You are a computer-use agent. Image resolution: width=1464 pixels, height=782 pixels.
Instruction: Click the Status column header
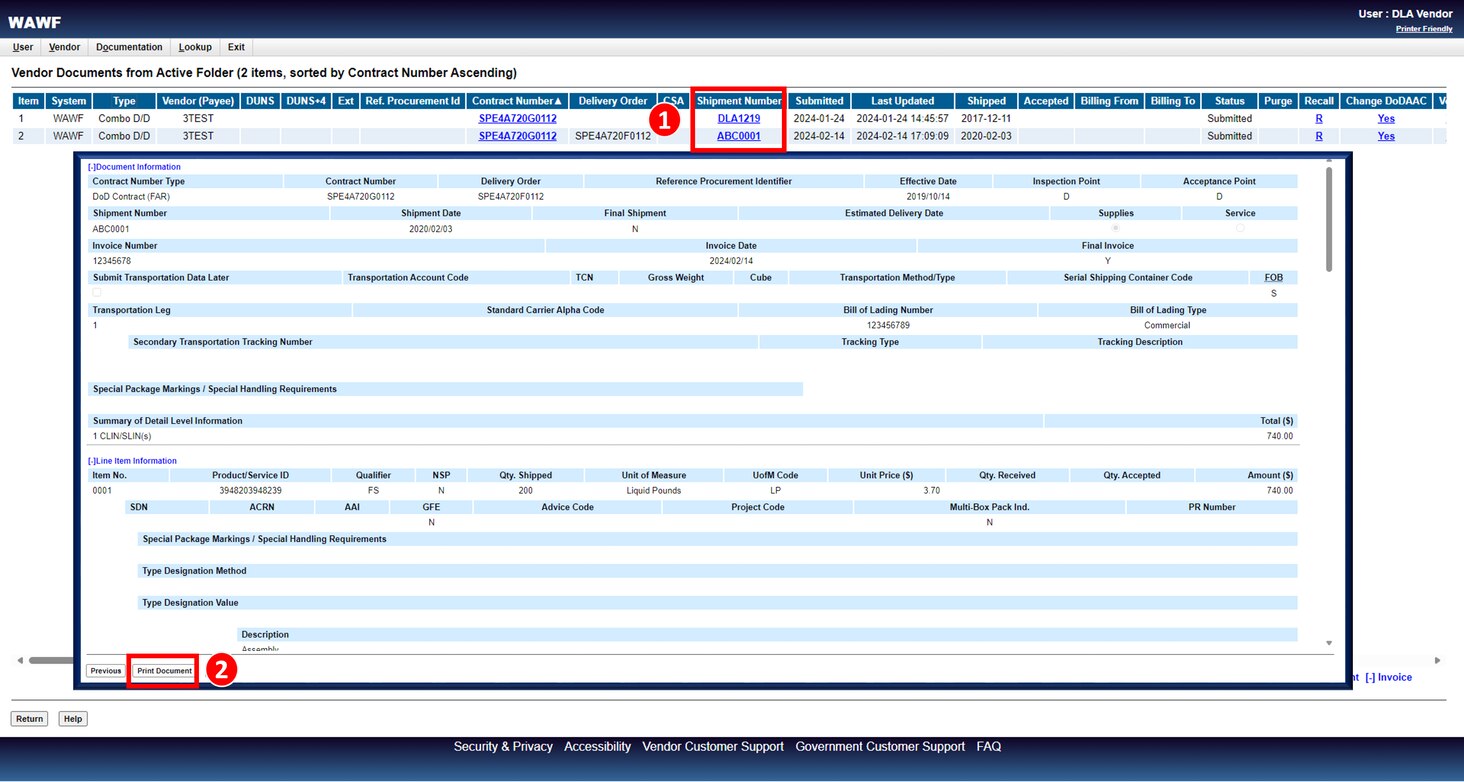point(1229,101)
